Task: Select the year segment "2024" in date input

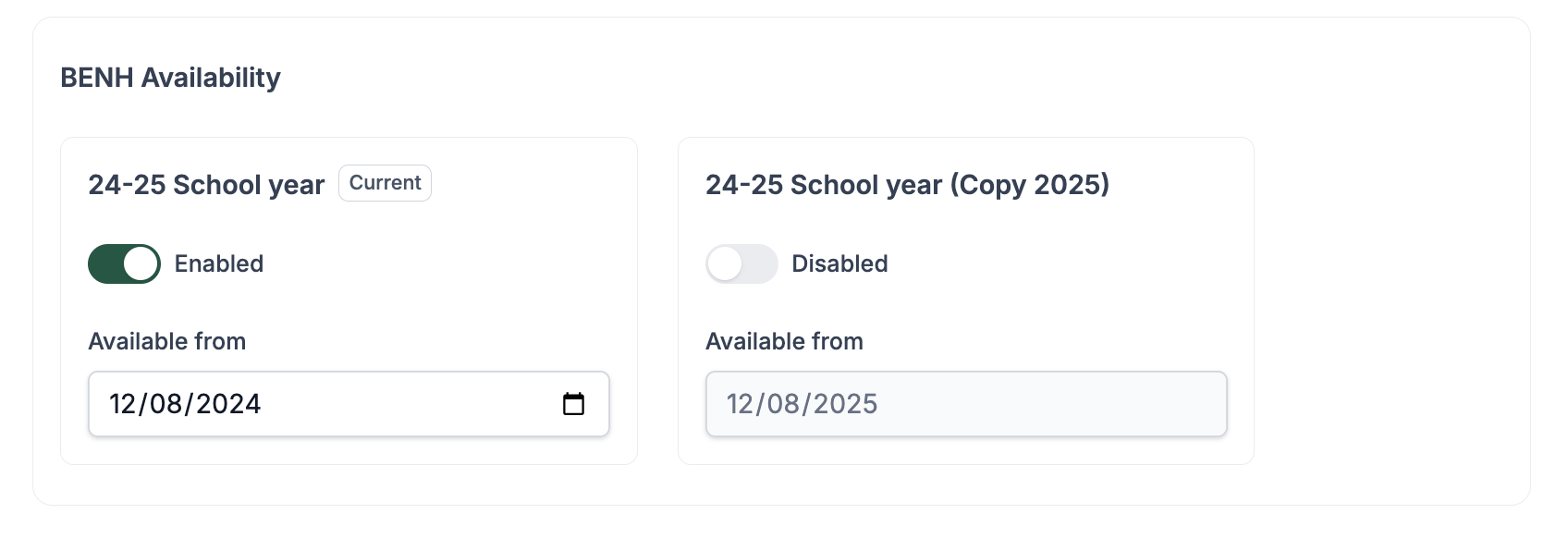Action: click(228, 404)
